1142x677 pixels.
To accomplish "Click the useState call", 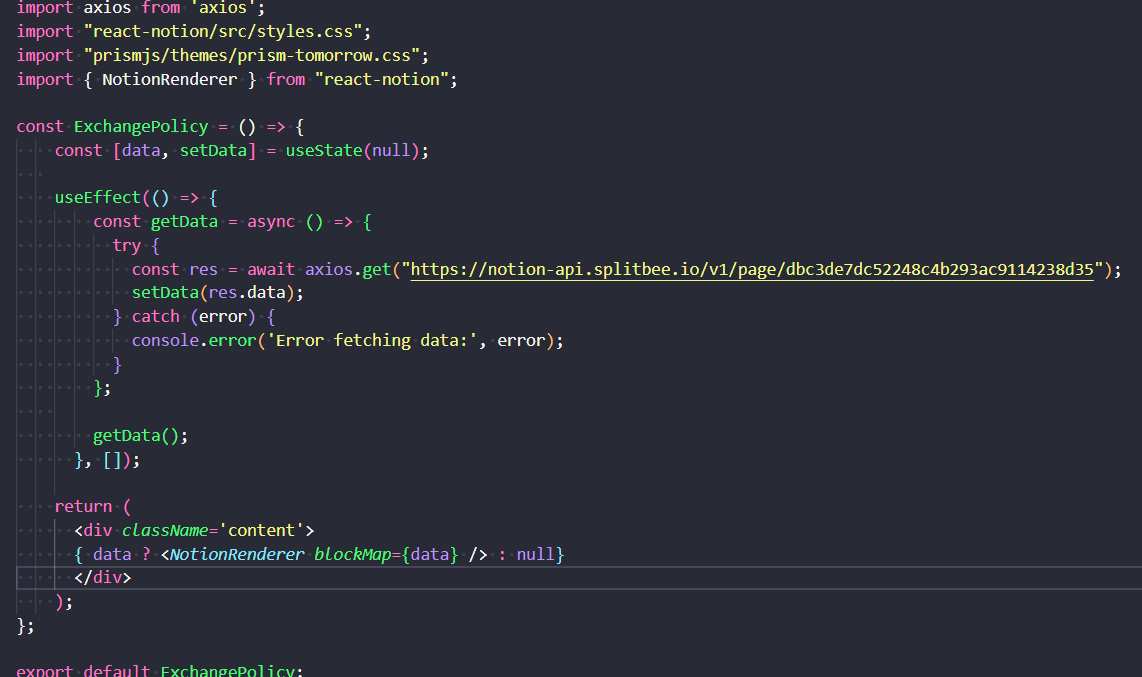I will pyautogui.click(x=323, y=151).
